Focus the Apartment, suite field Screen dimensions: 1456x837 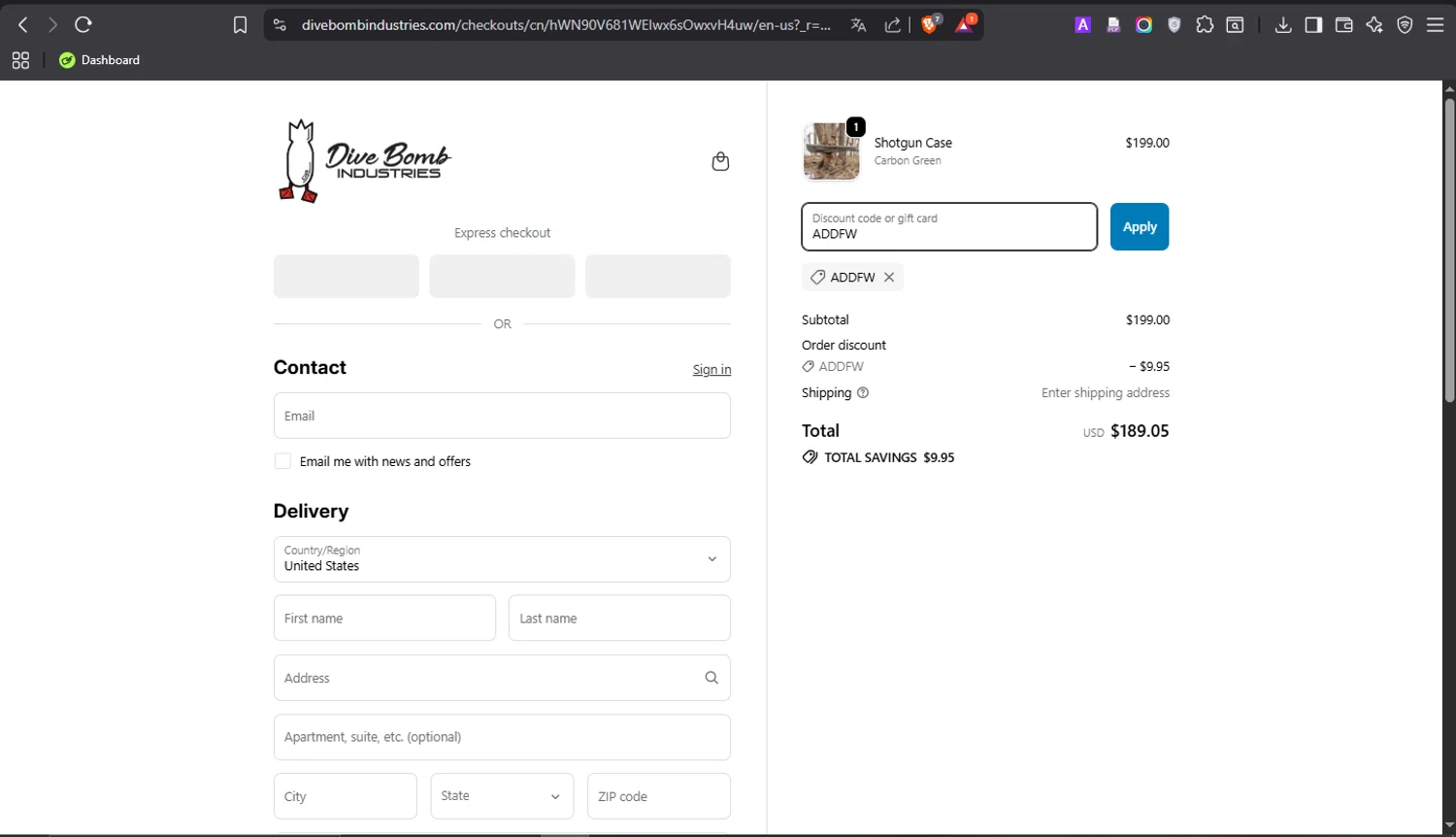pyautogui.click(x=502, y=737)
